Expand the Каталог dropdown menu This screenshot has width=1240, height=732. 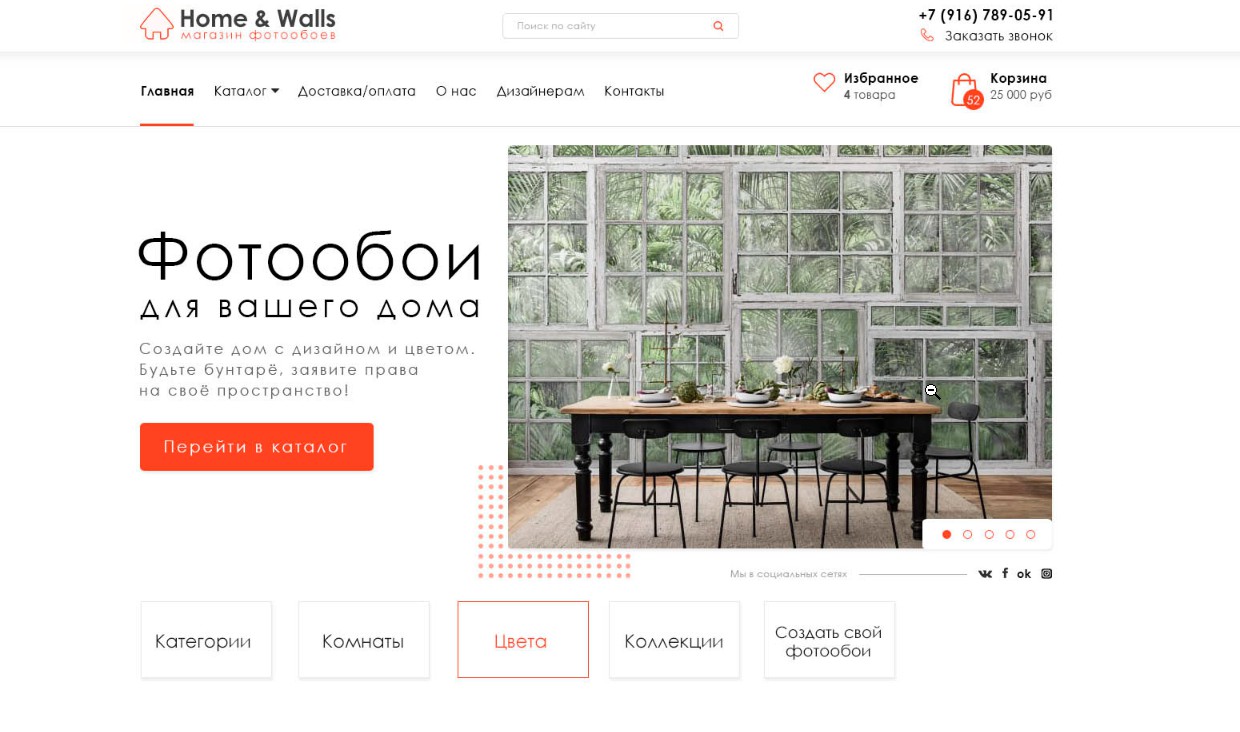pyautogui.click(x=246, y=91)
